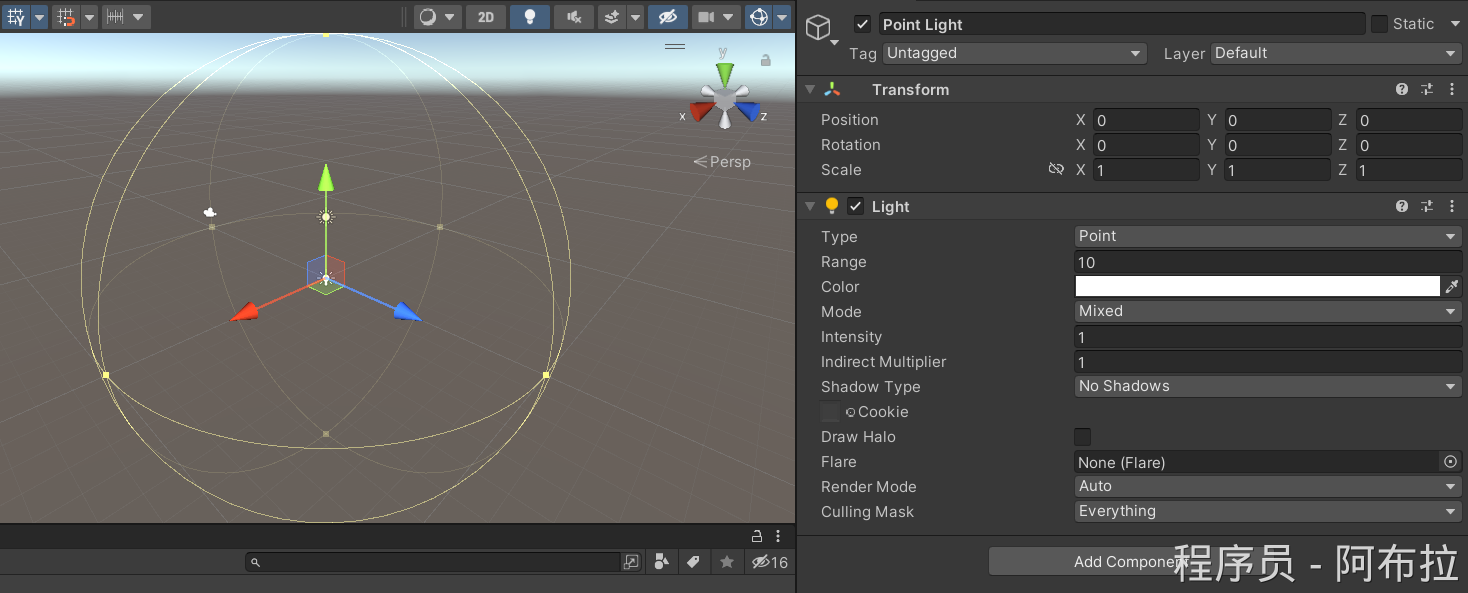Toggle scene audio mute button
The height and width of the screenshot is (593, 1468).
(573, 17)
